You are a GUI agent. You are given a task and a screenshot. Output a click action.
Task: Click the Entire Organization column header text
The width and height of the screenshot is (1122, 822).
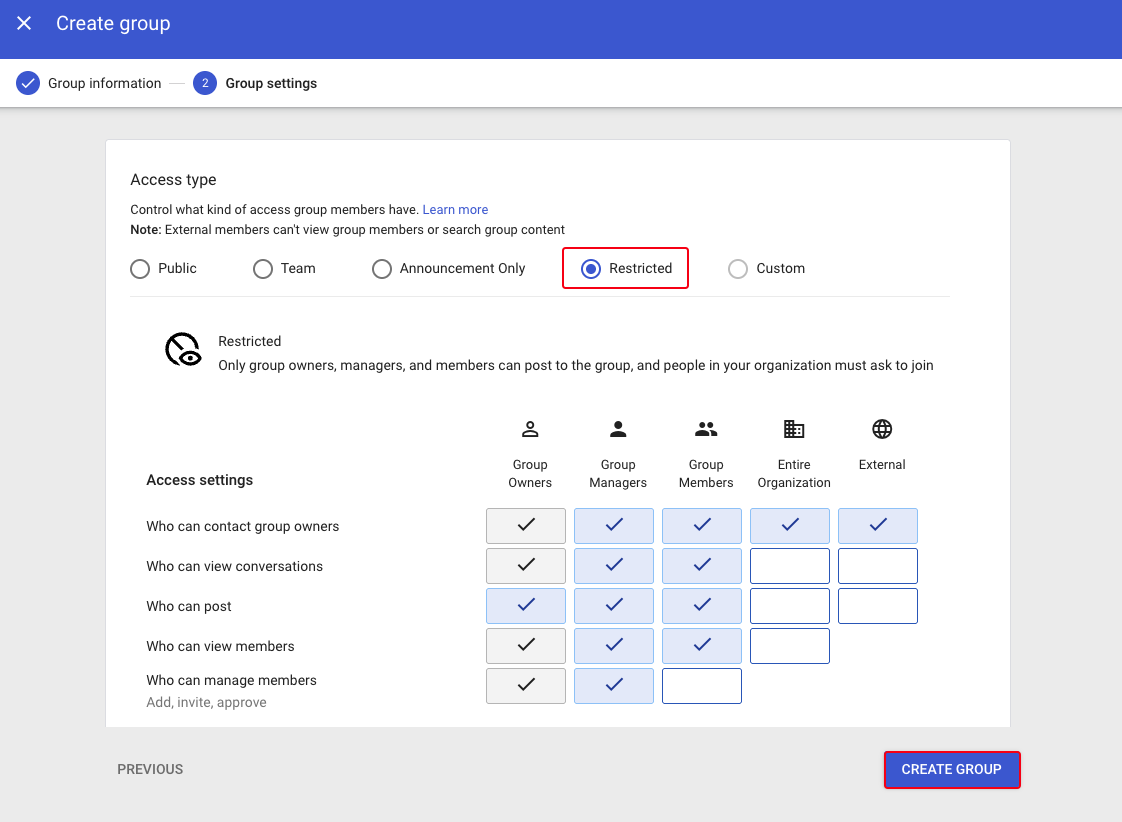tap(794, 474)
